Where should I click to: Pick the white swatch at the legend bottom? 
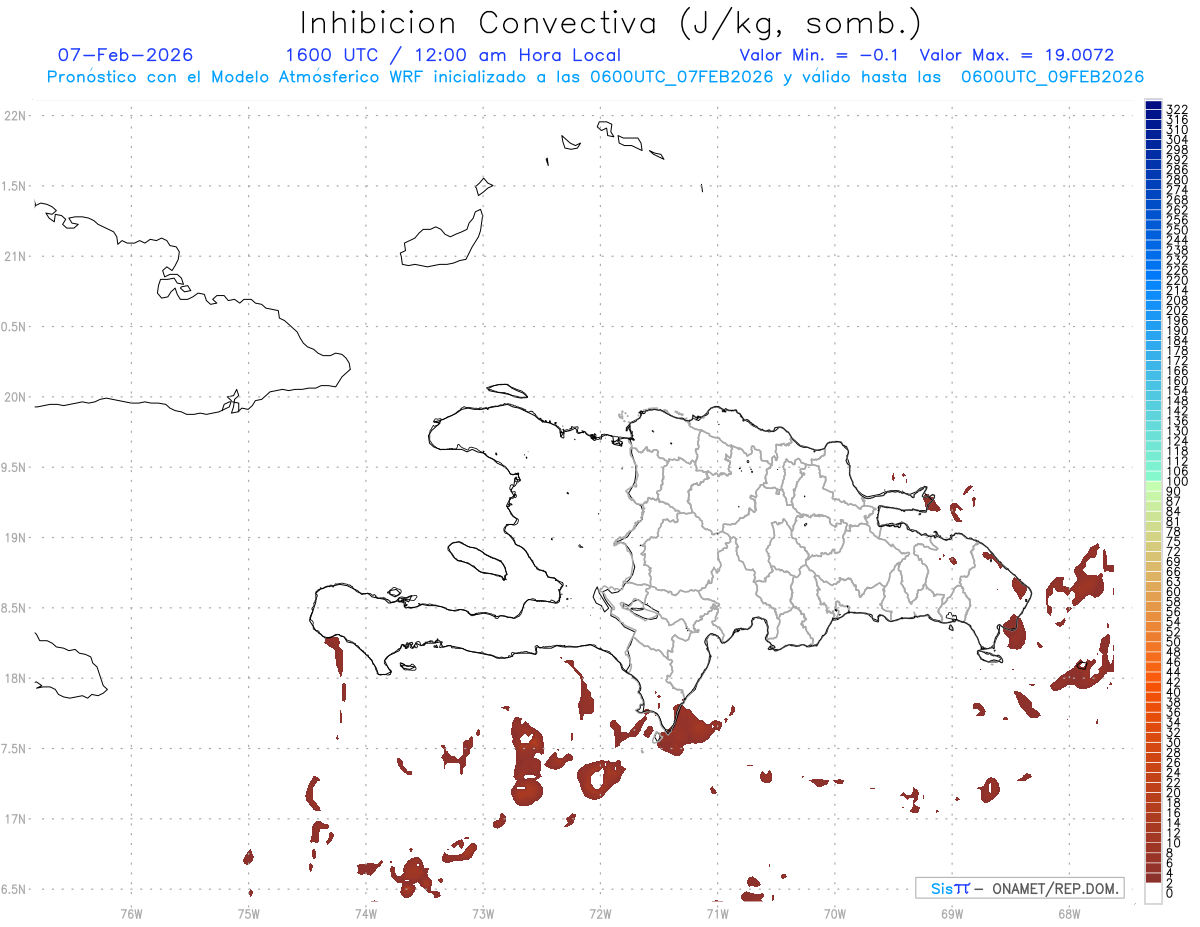[1153, 893]
